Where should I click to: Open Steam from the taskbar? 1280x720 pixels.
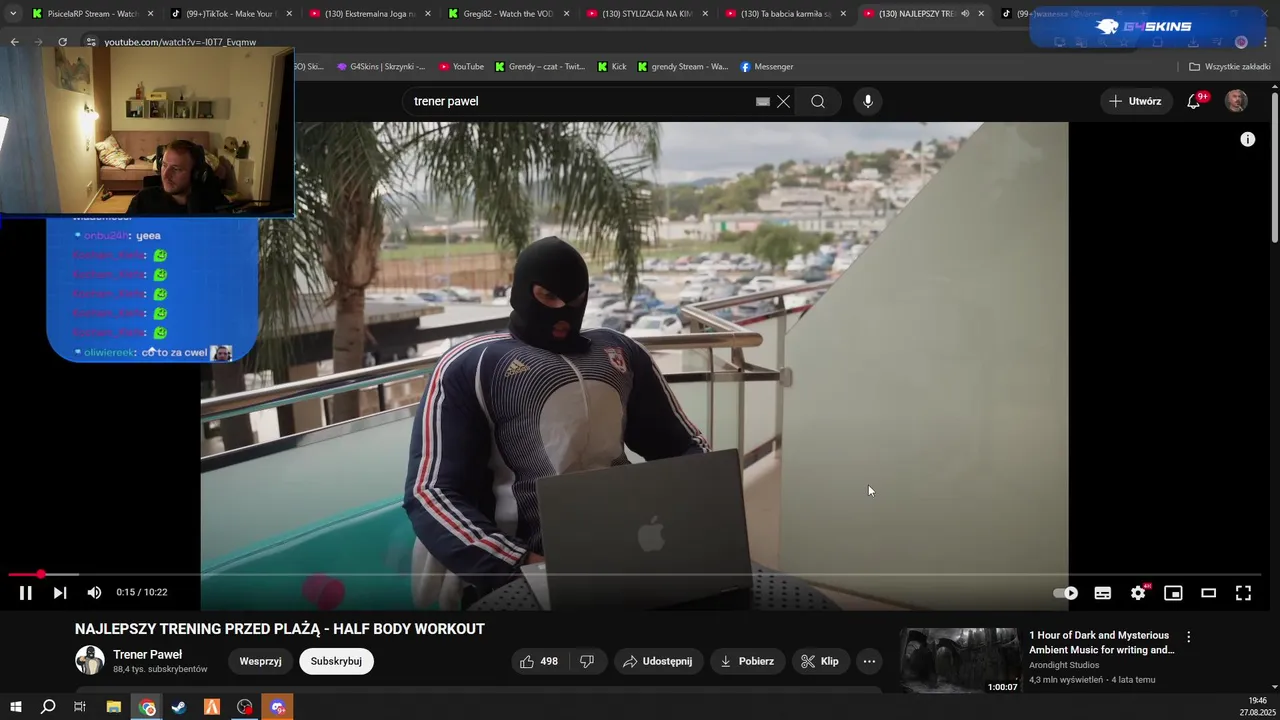(179, 707)
